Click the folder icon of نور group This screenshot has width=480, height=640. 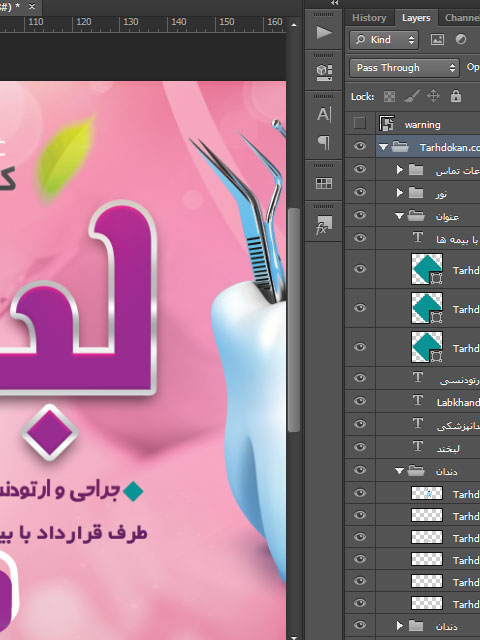click(416, 192)
